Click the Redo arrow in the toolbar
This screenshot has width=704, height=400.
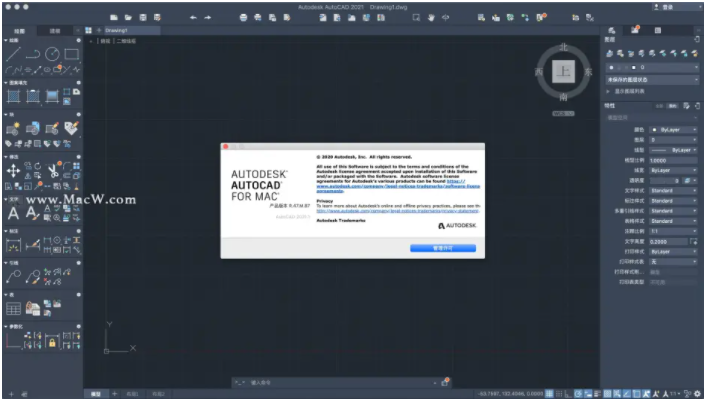pos(207,18)
